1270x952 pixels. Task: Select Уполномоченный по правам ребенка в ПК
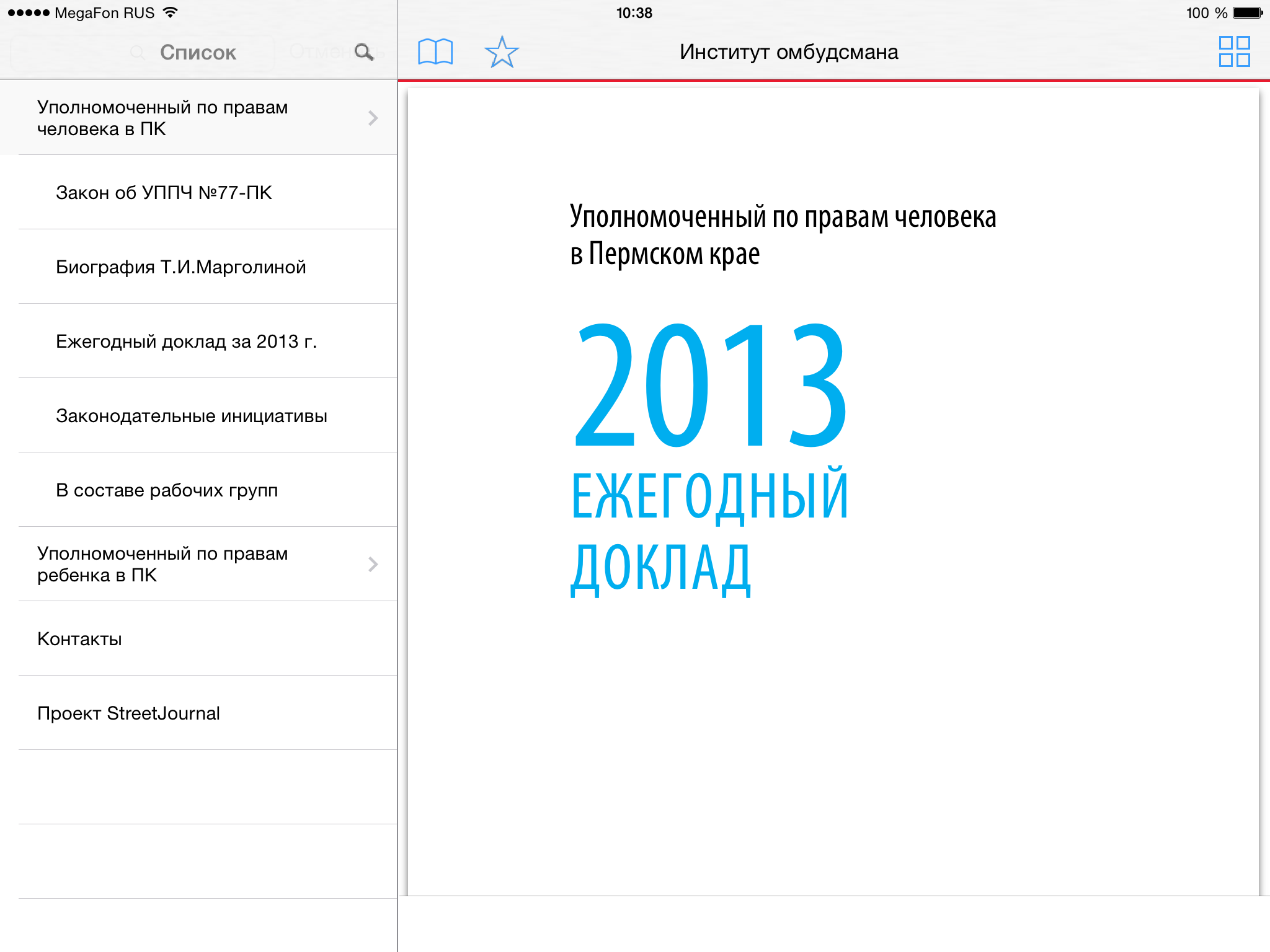click(x=162, y=564)
